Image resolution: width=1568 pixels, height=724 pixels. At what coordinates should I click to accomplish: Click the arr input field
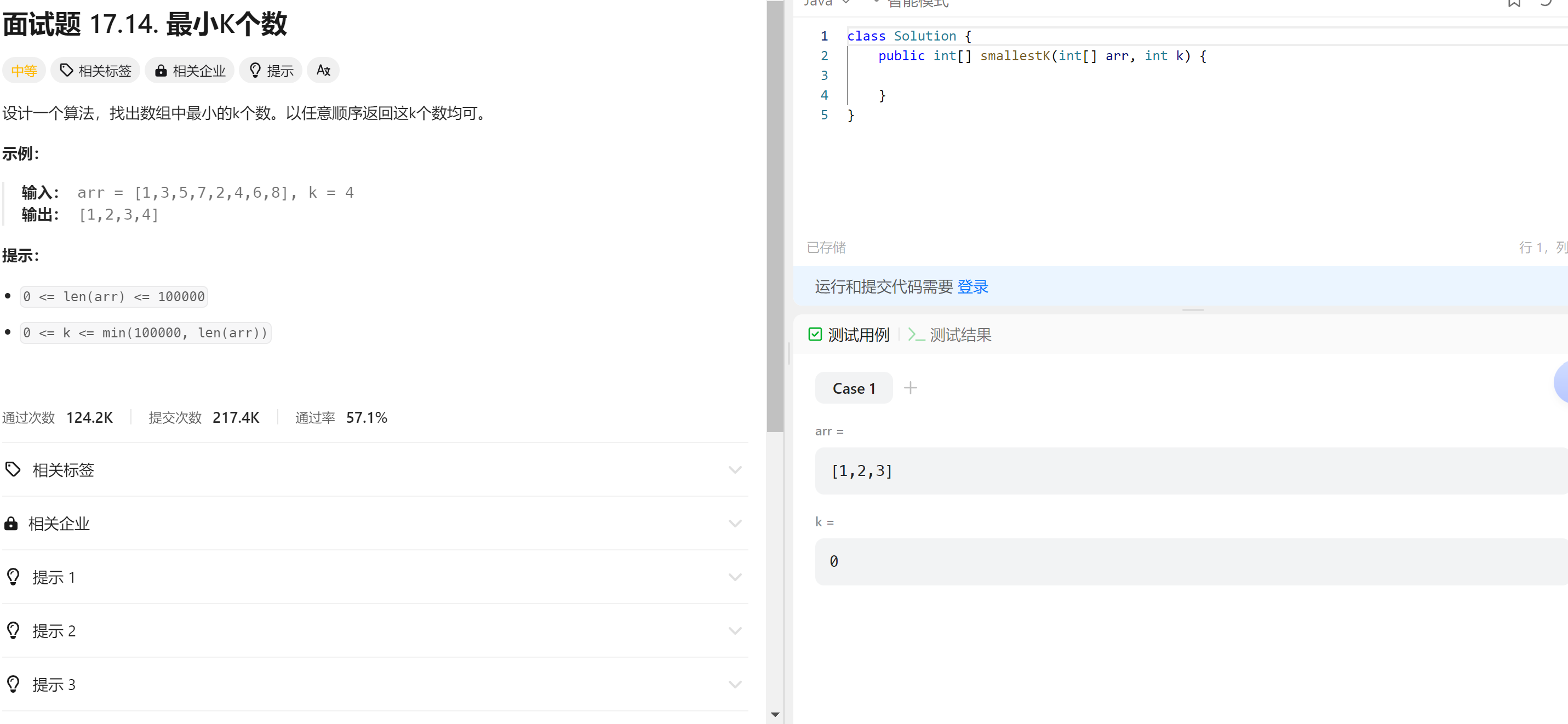pos(1187,471)
